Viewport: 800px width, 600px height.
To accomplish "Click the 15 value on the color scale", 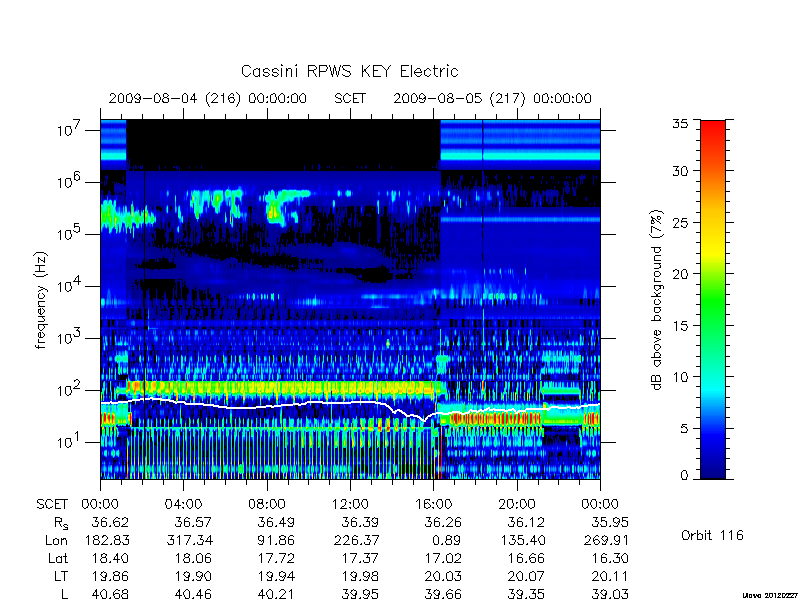I will pos(681,326).
